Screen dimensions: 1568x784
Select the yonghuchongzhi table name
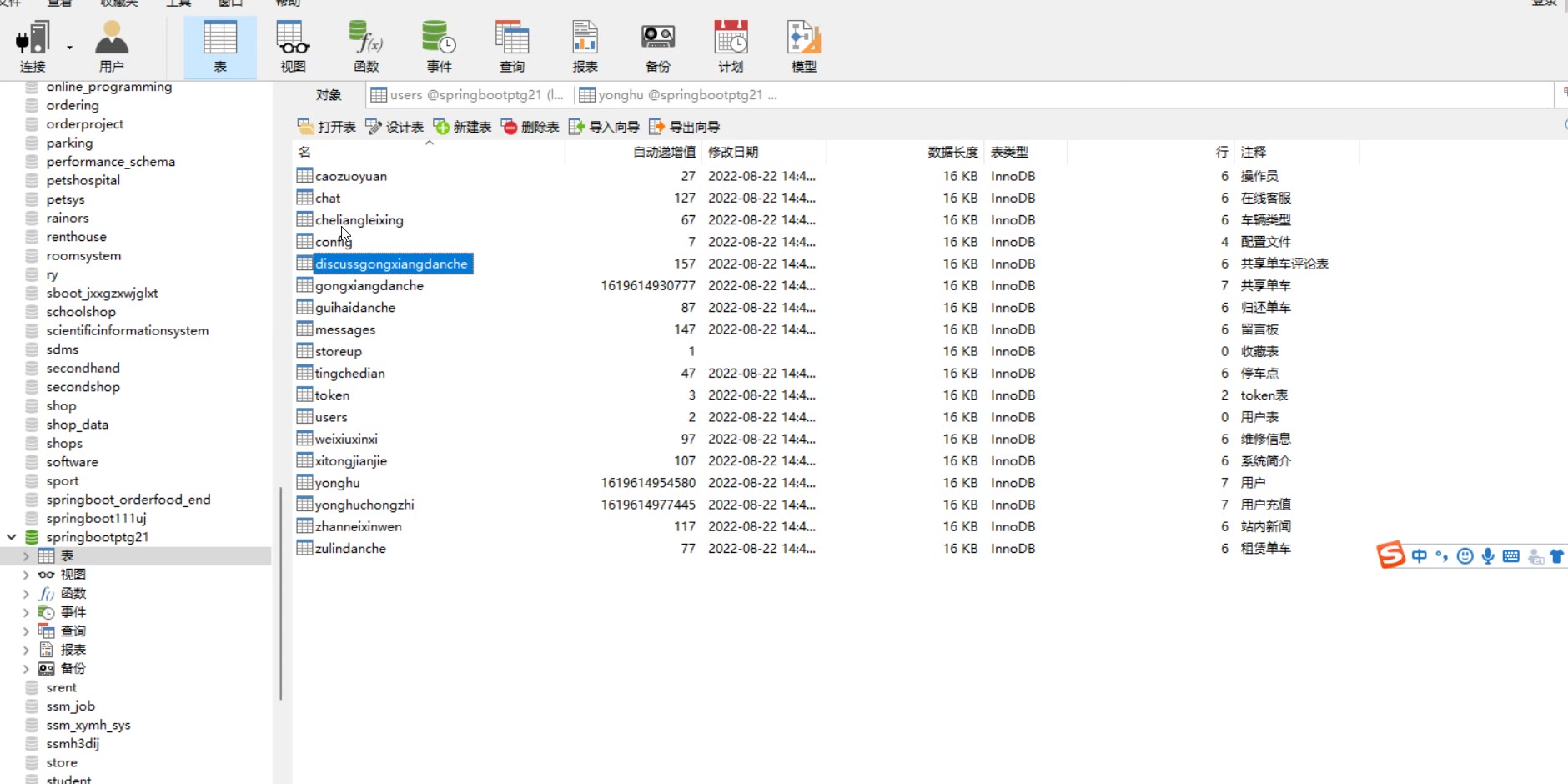364,505
